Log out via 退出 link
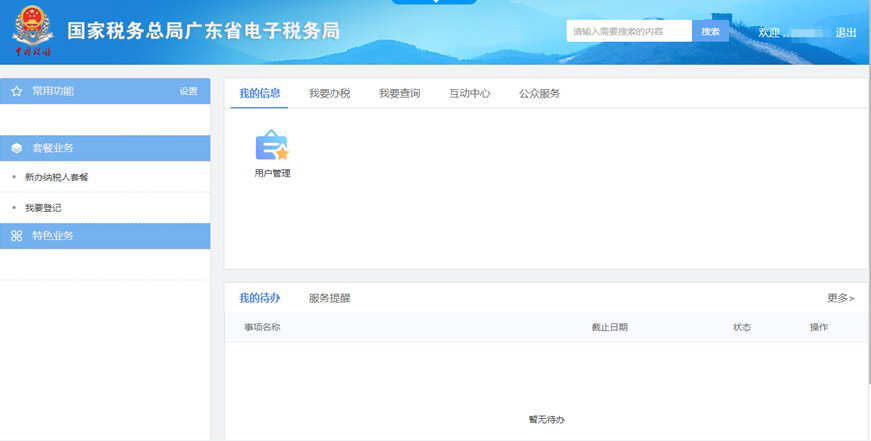This screenshot has height=441, width=871. click(x=845, y=32)
